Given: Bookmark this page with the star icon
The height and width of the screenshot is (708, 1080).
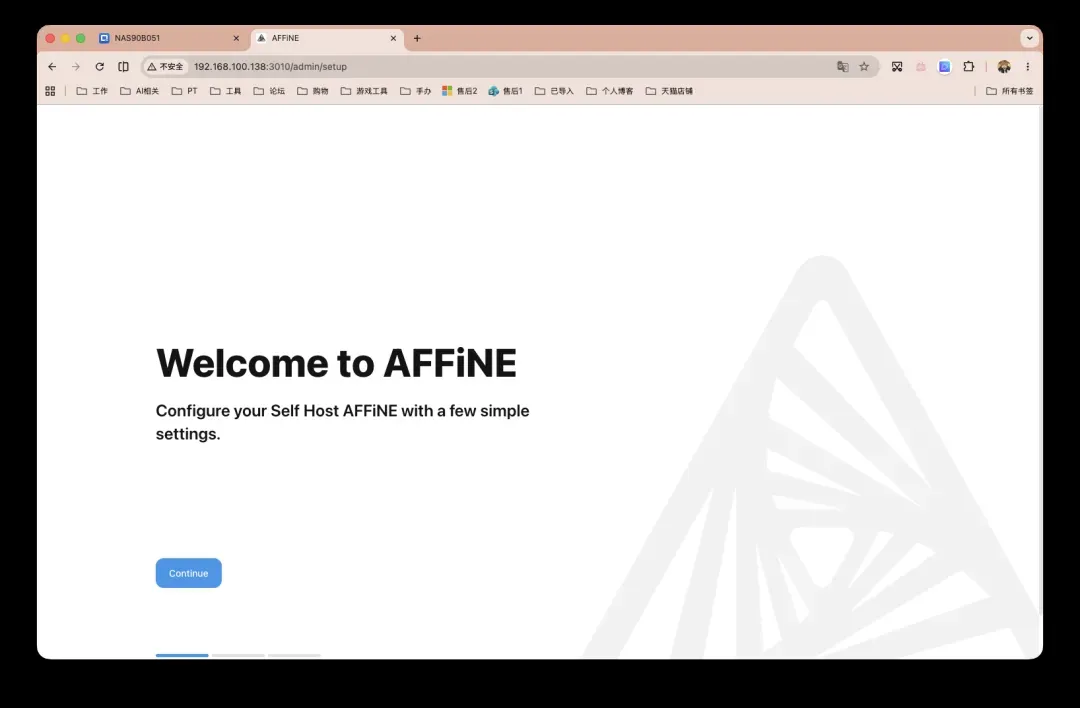Looking at the screenshot, I should [x=864, y=67].
